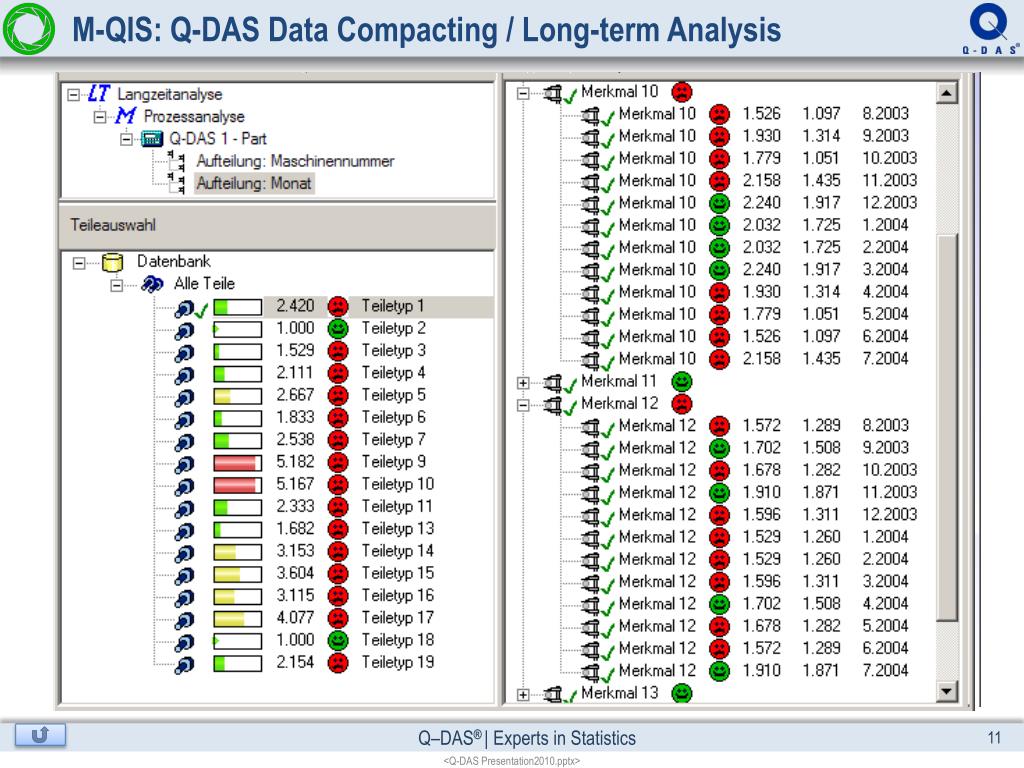Click the Q-DAS 1 - Part calculator icon
1024x768 pixels.
tap(152, 139)
